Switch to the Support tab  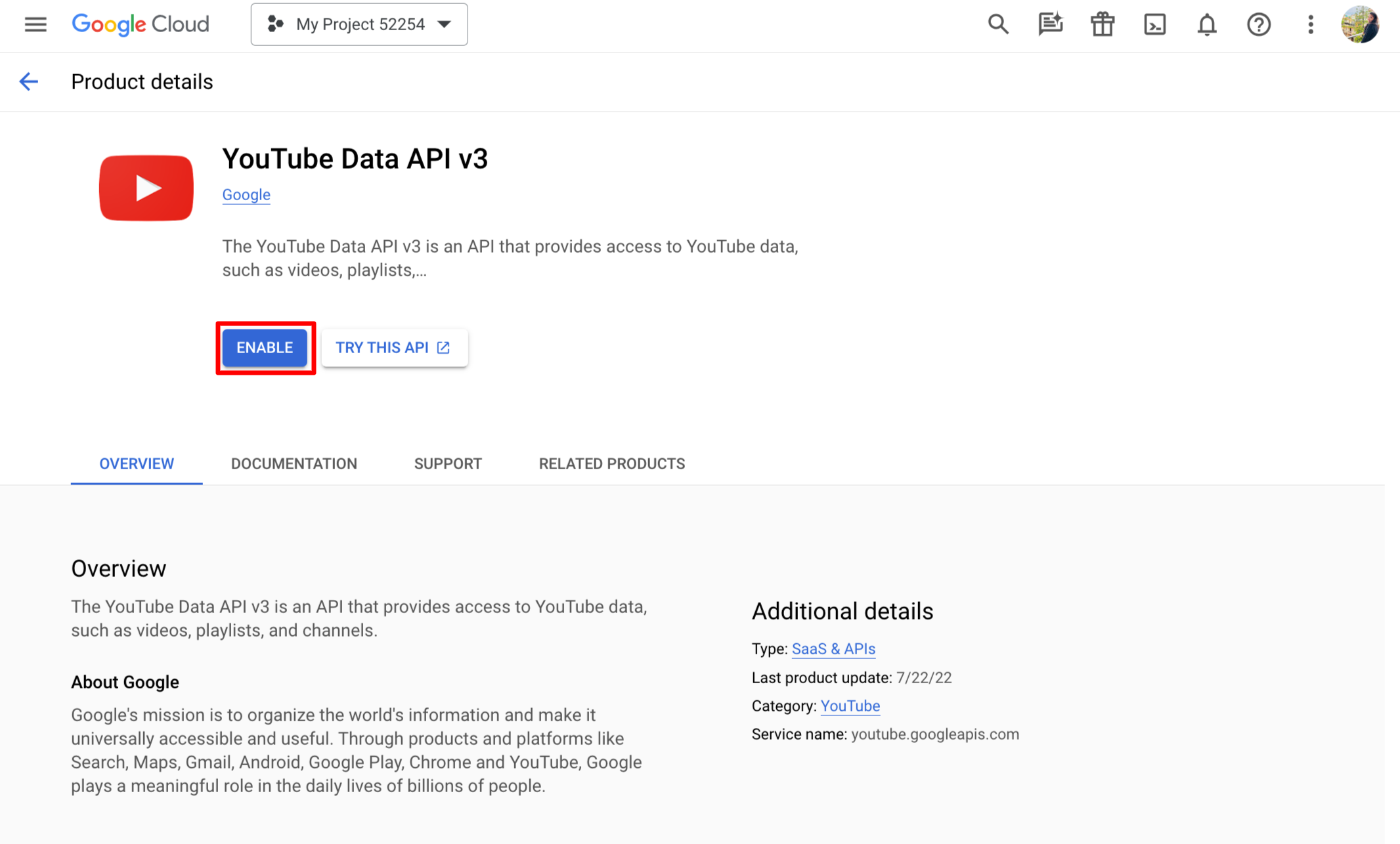tap(448, 464)
